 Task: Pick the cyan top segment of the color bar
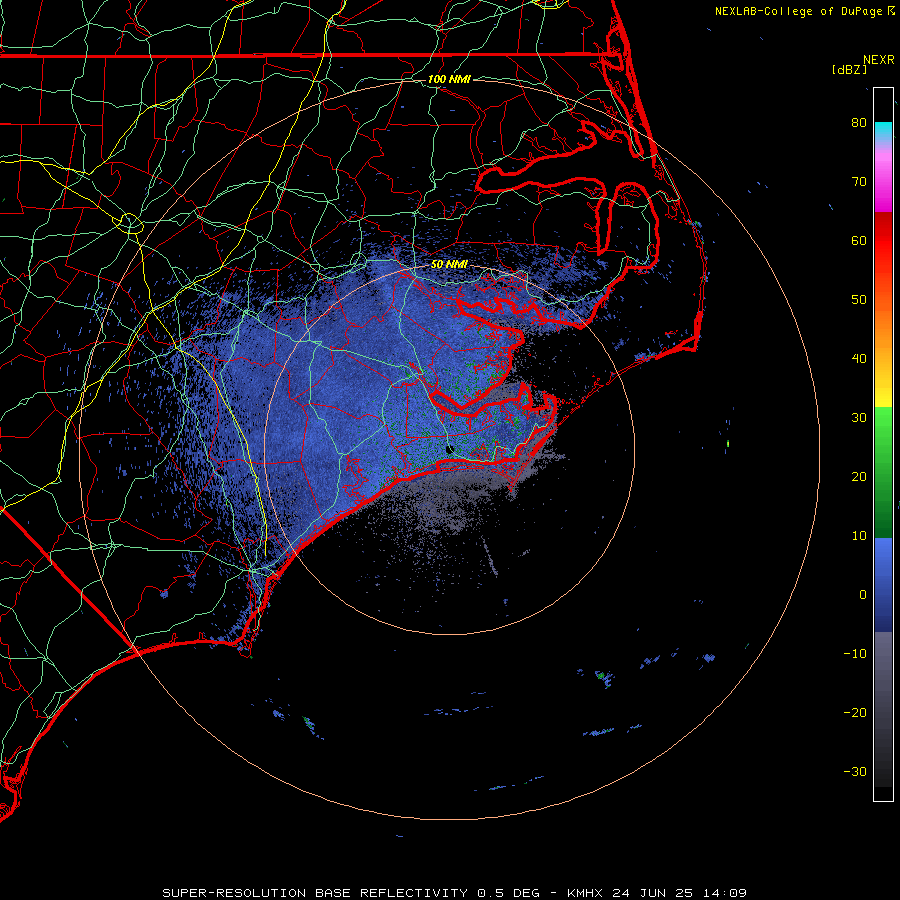[883, 131]
